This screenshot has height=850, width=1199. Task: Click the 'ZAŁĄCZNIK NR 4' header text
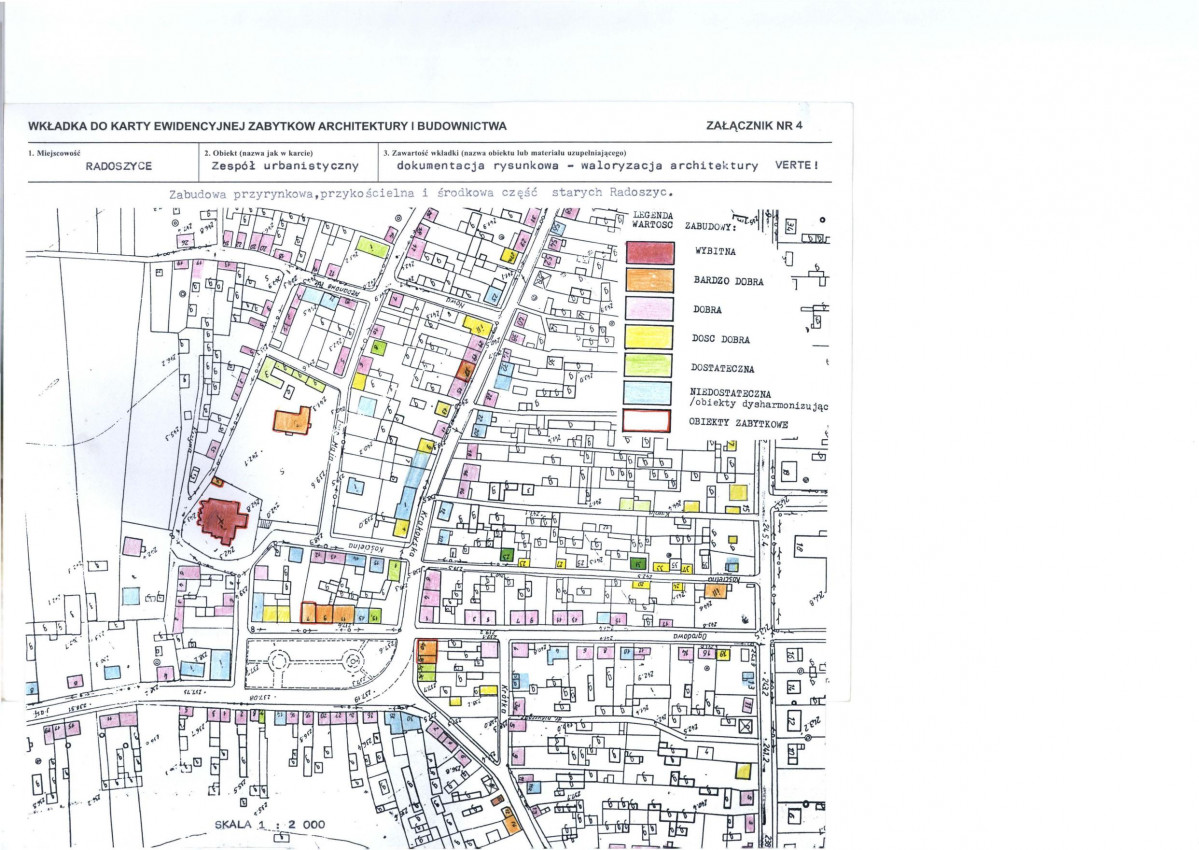click(754, 125)
